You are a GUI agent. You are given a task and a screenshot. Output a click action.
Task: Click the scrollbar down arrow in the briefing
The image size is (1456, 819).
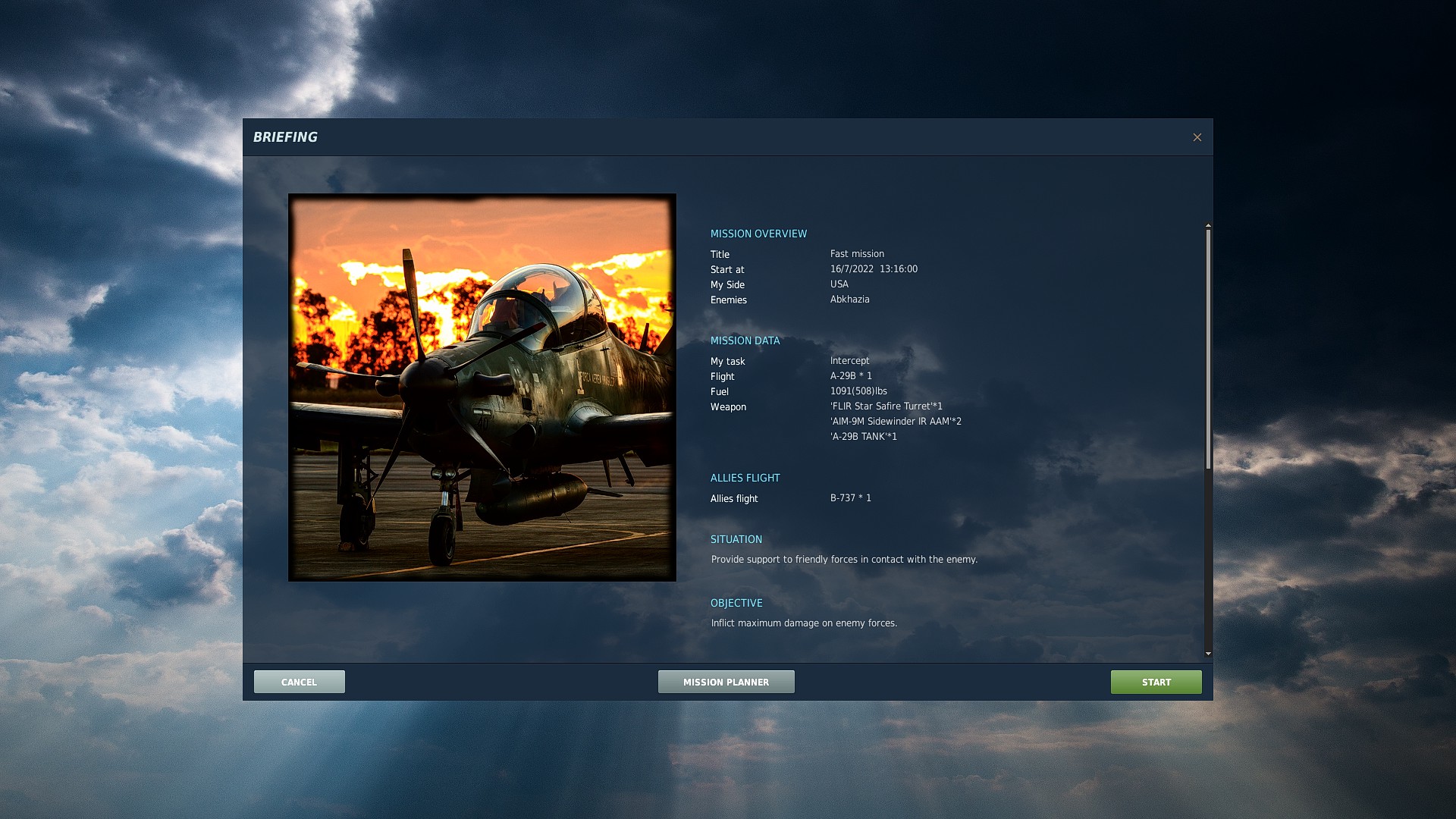pos(1208,654)
